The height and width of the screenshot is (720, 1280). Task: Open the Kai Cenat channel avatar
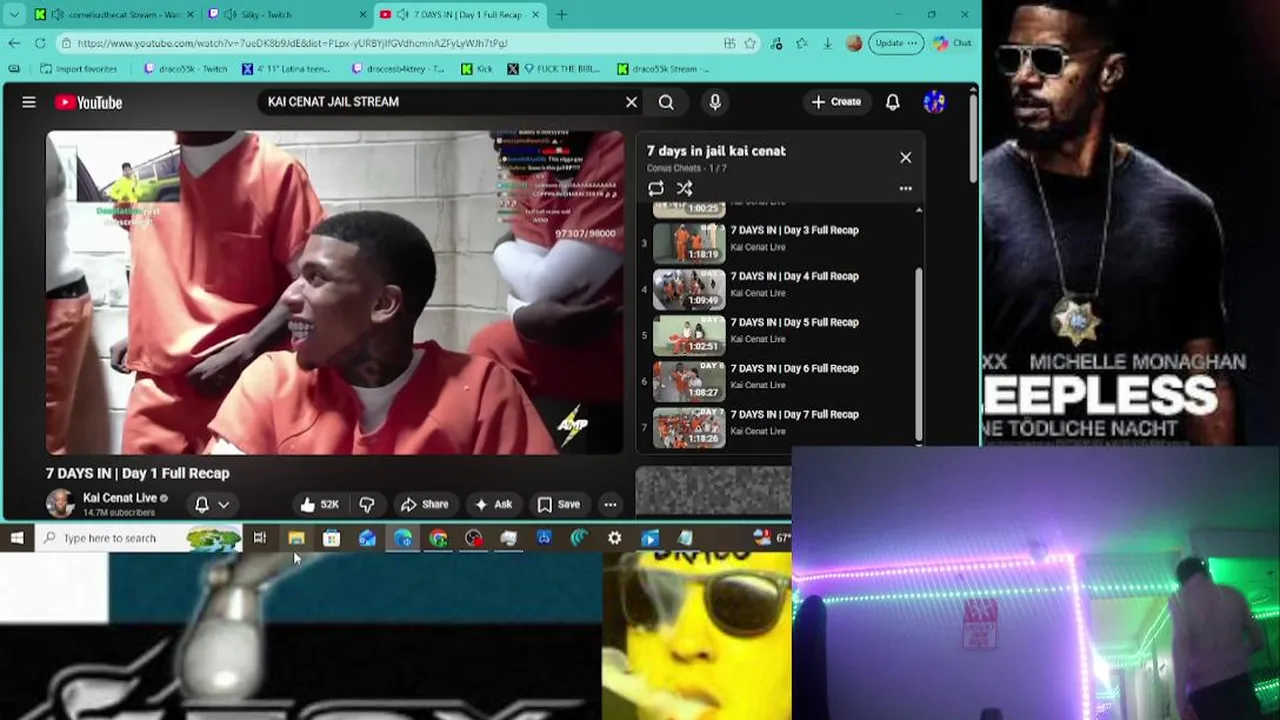[x=60, y=504]
